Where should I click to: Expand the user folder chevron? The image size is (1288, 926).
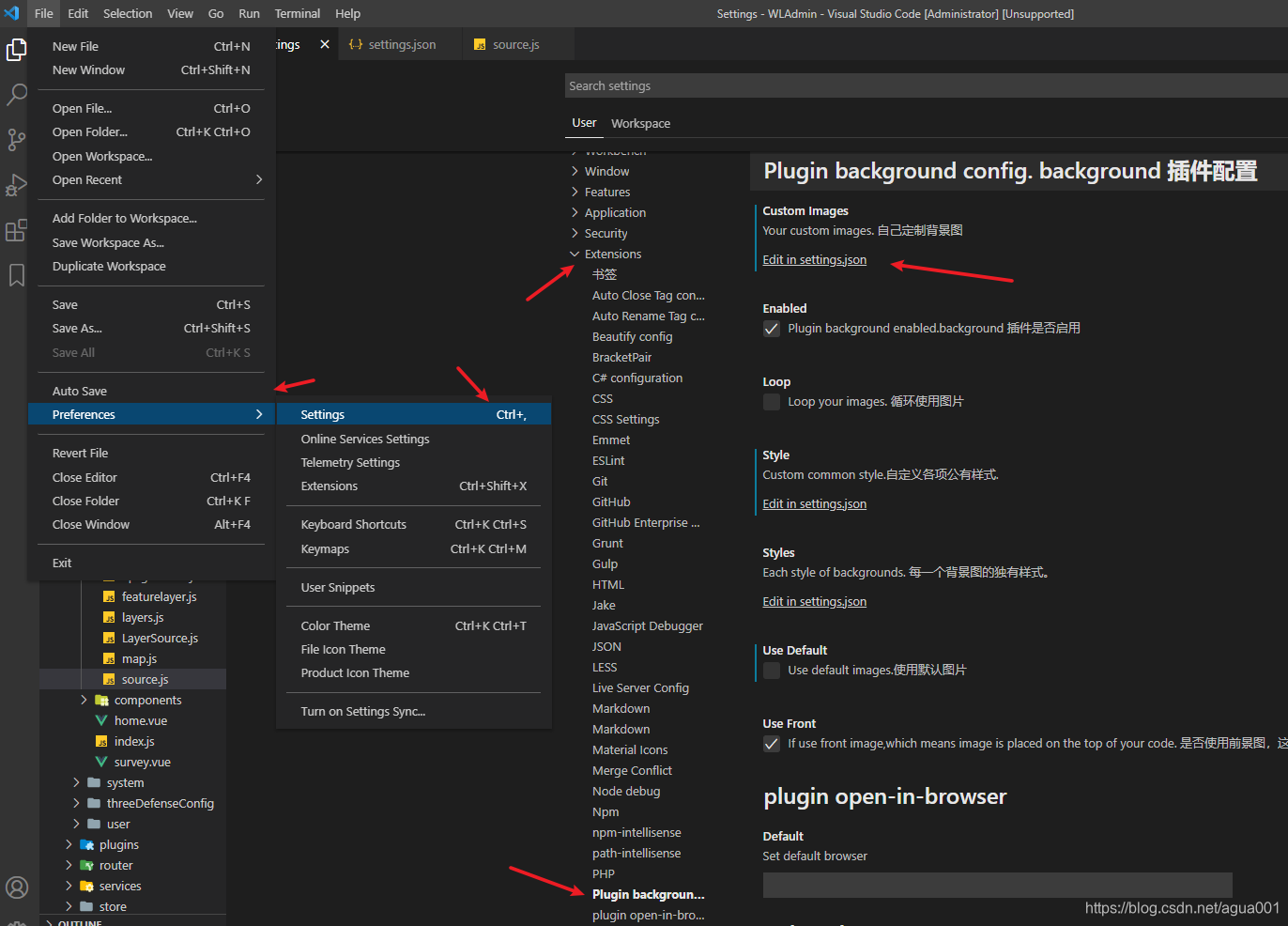pyautogui.click(x=76, y=825)
